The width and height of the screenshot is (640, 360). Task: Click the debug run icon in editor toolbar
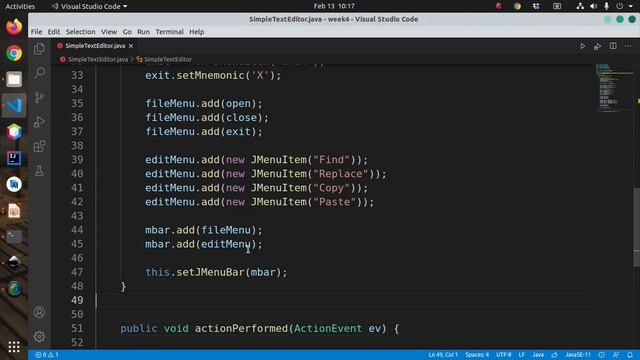click(x=597, y=46)
